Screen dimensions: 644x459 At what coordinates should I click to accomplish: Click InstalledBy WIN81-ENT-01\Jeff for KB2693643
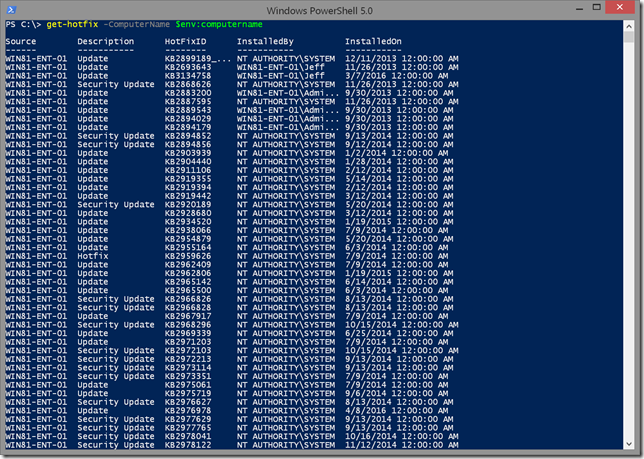pyautogui.click(x=281, y=67)
